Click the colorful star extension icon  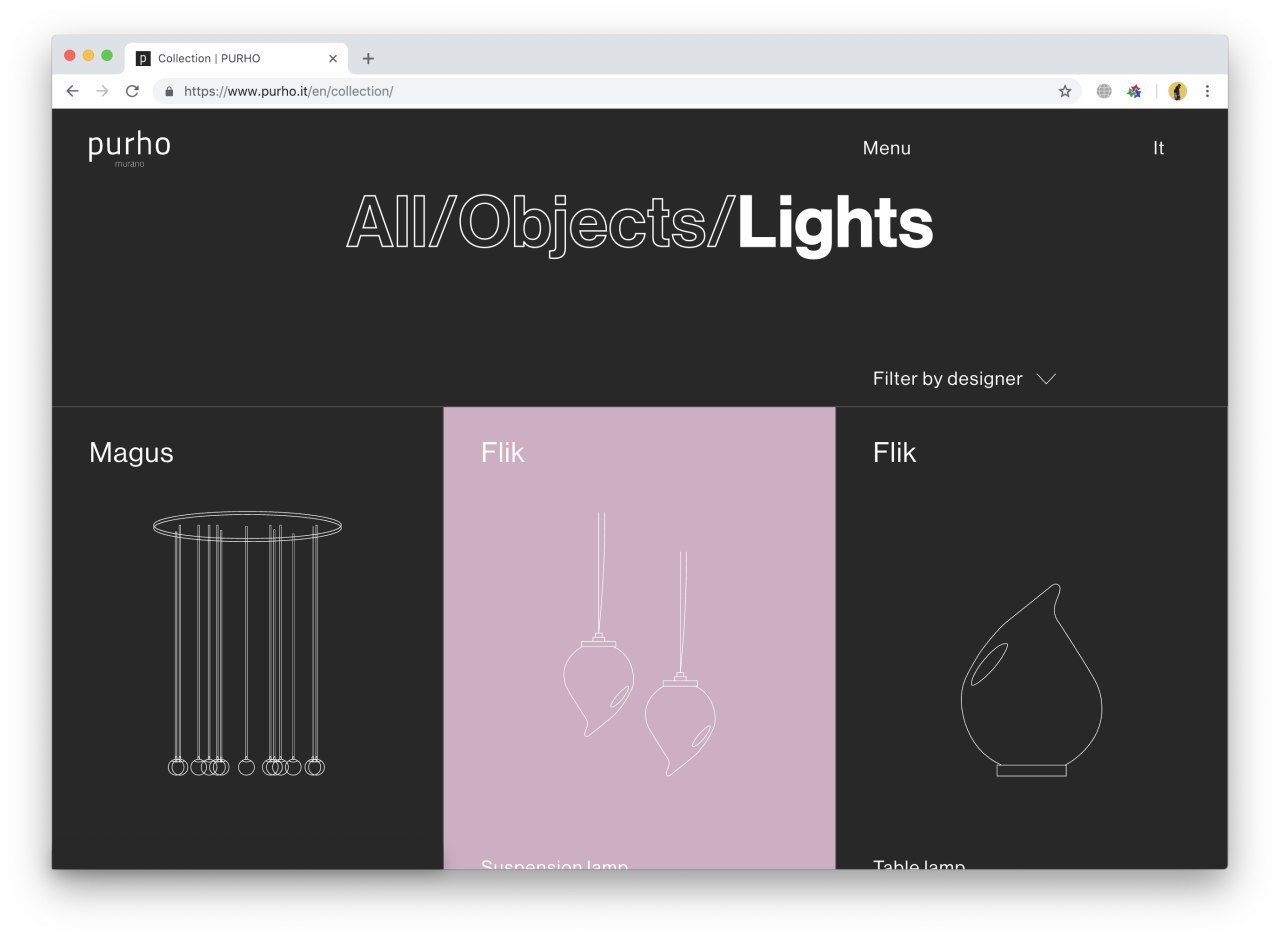(1134, 91)
